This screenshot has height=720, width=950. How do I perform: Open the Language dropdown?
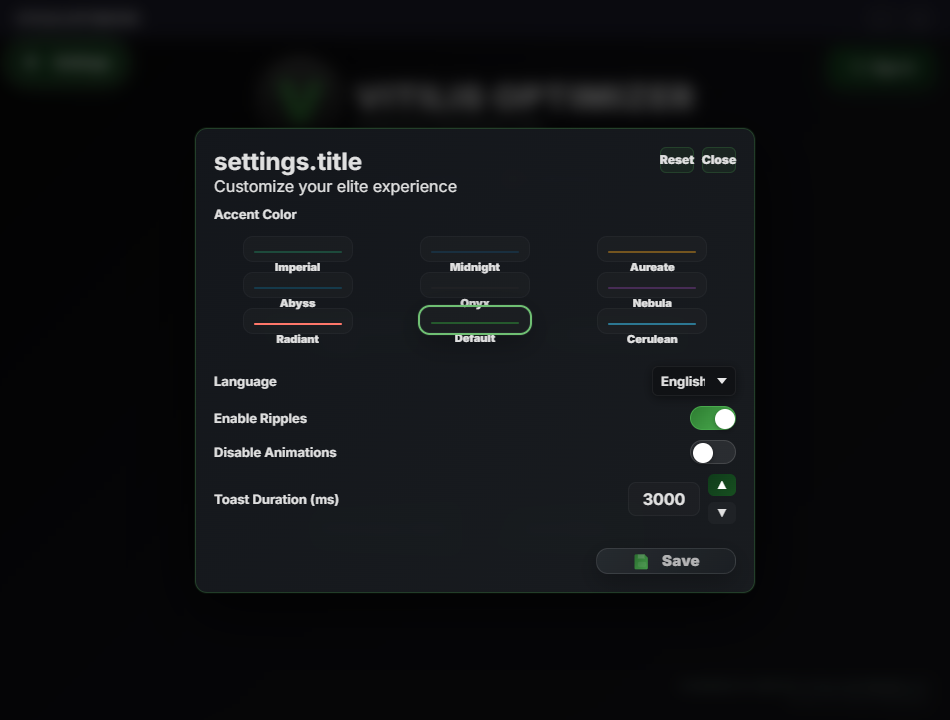(693, 381)
